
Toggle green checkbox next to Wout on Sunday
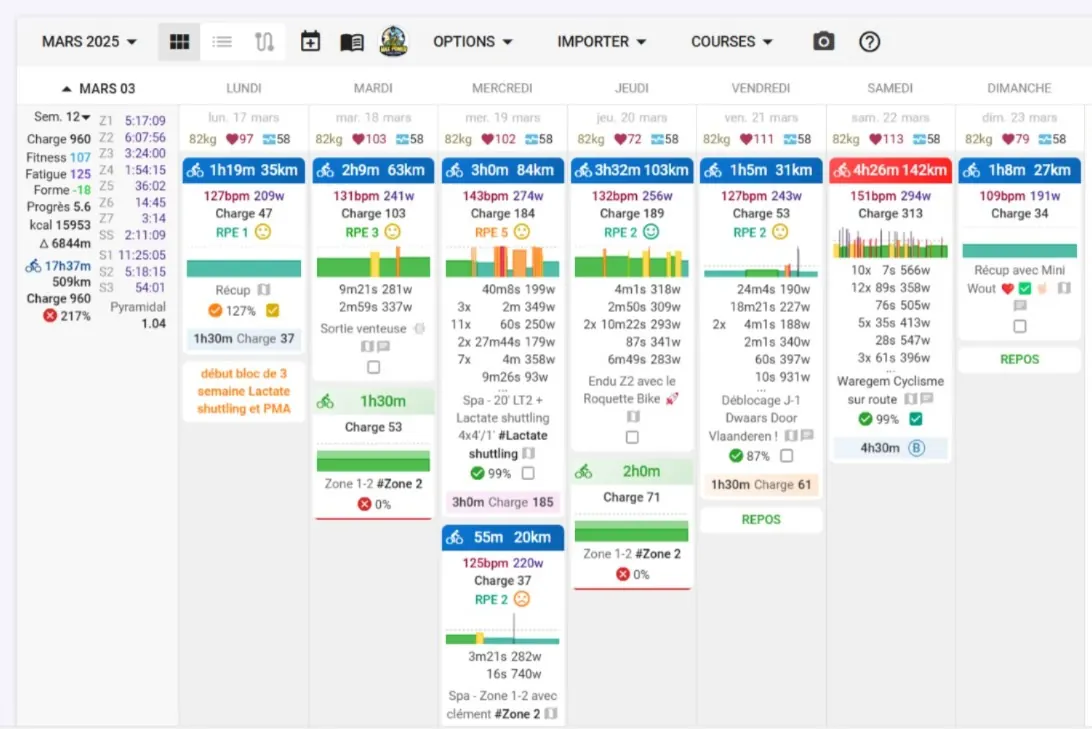pos(1024,288)
